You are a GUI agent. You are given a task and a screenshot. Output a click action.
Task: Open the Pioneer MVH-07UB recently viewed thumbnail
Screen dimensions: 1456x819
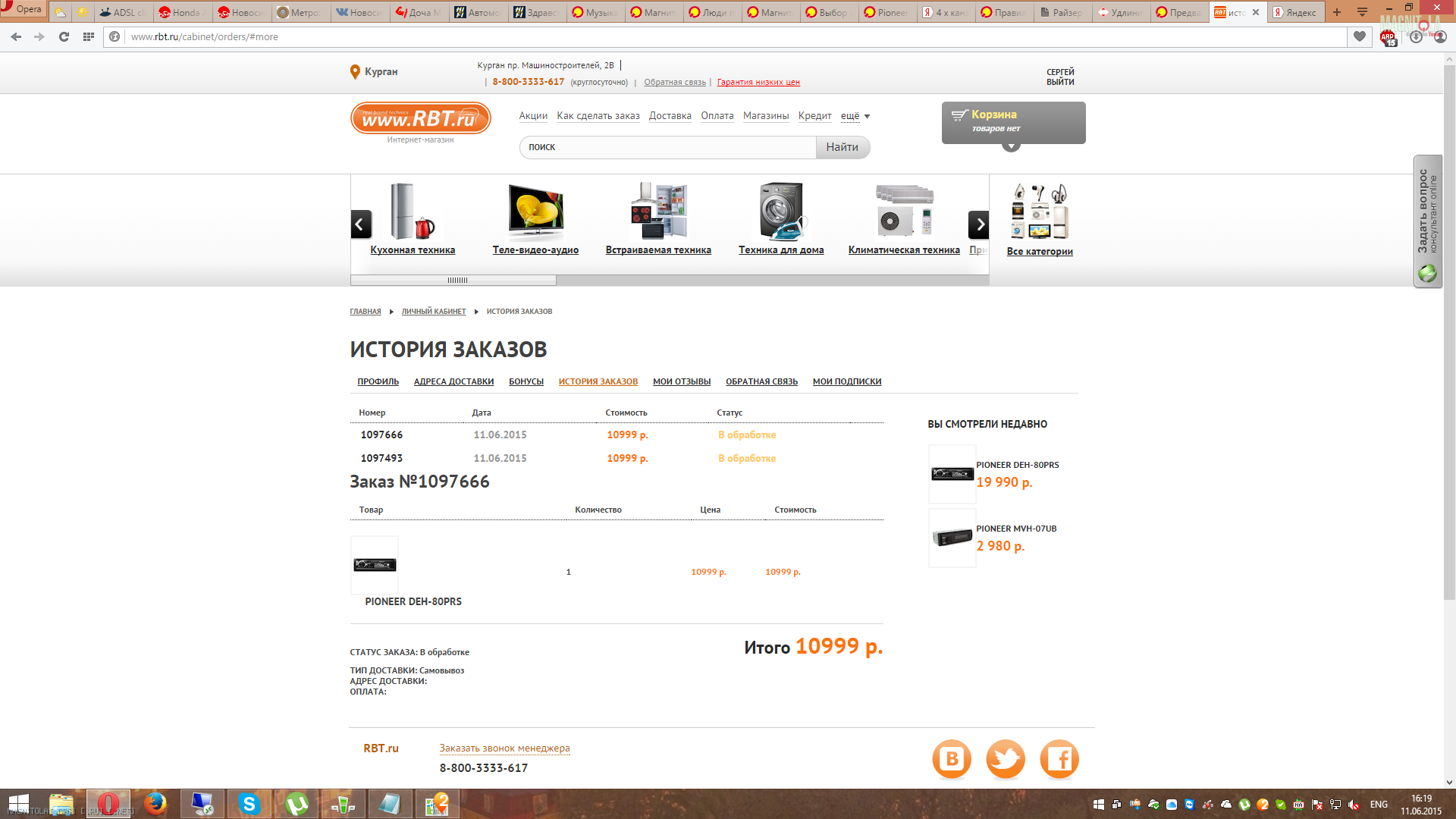point(952,538)
